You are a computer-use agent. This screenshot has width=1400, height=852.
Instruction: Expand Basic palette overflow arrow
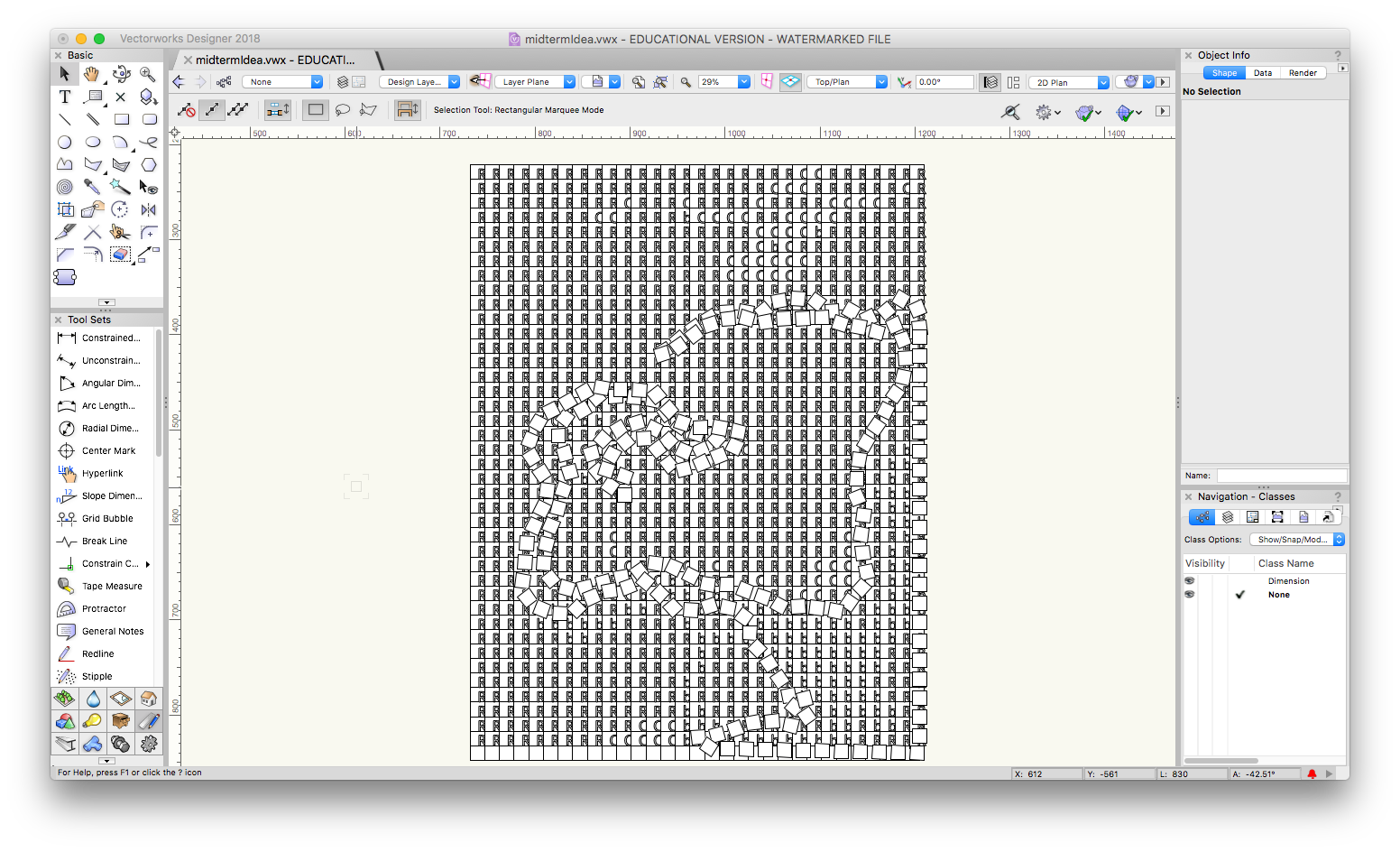(x=106, y=302)
